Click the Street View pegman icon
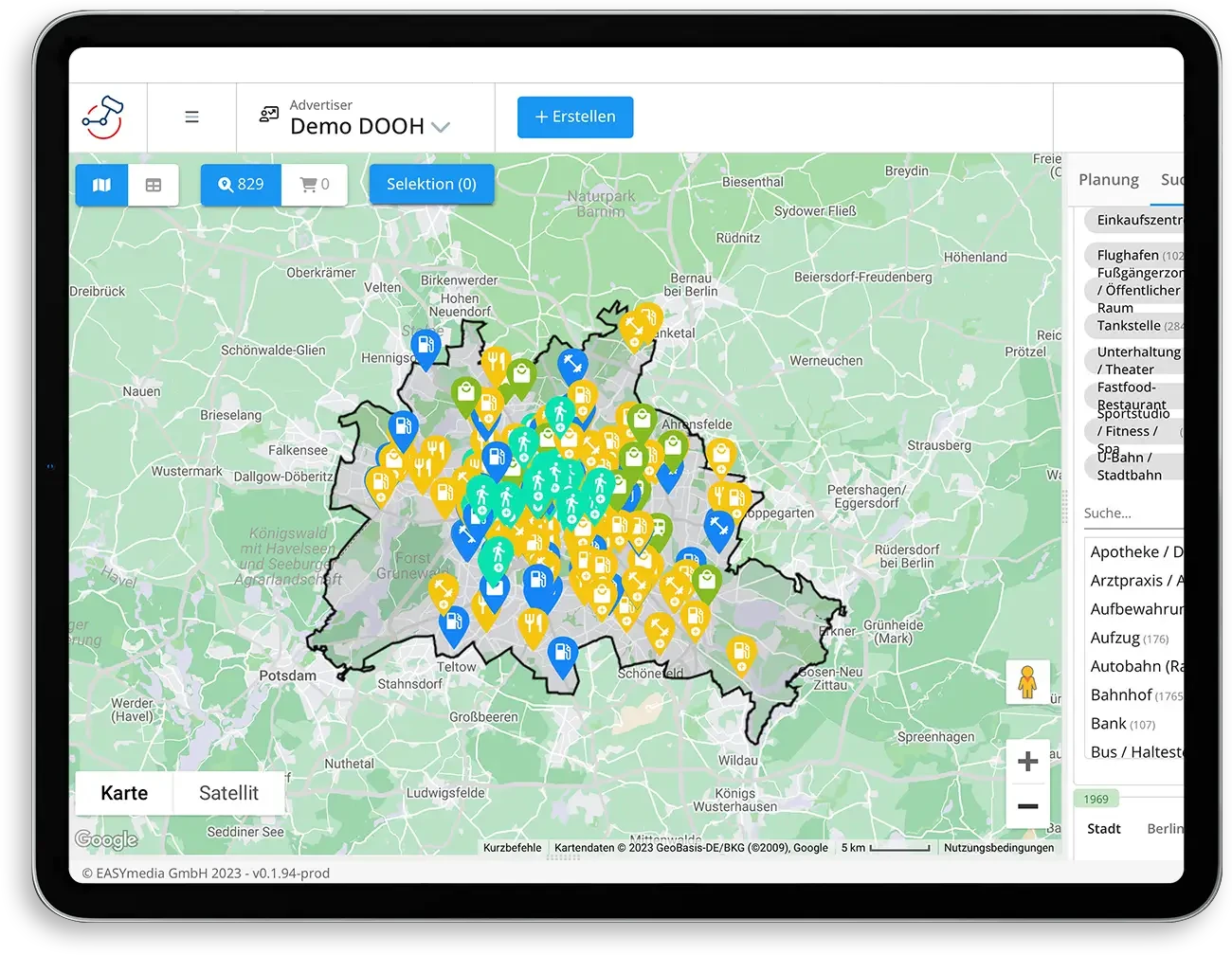 pos(1027,681)
